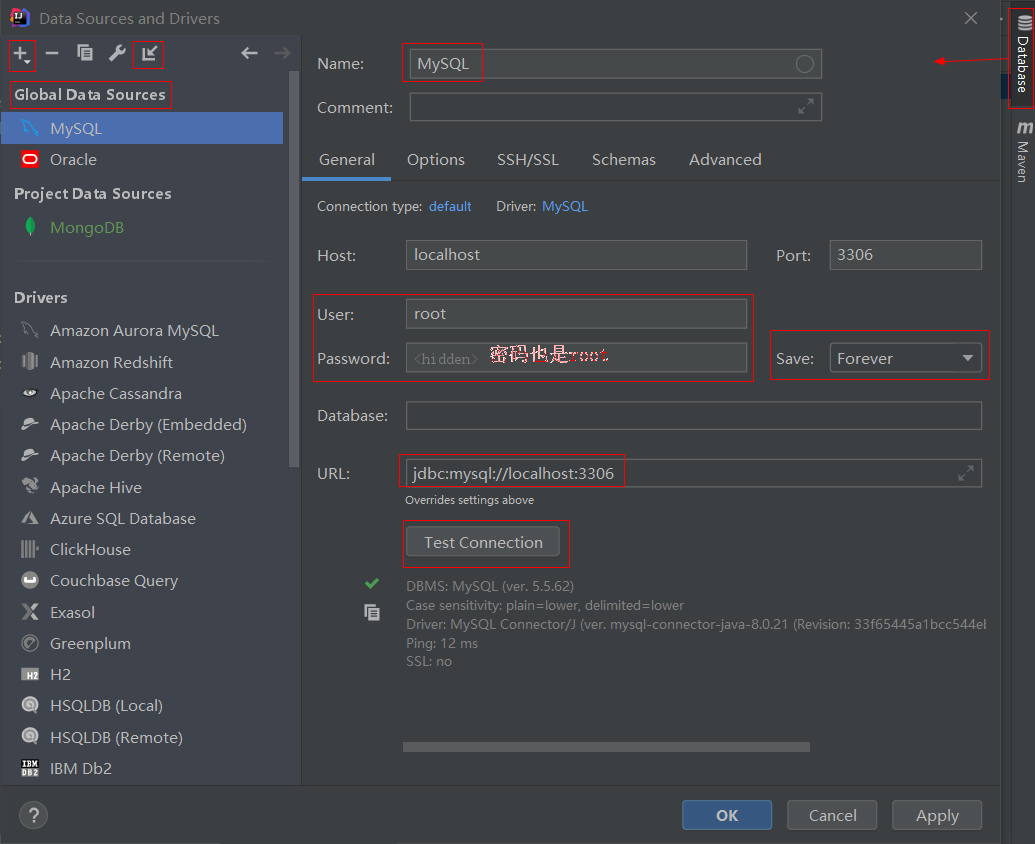The image size is (1035, 844).
Task: Duplicate the data source via copy icon
Action: point(85,54)
